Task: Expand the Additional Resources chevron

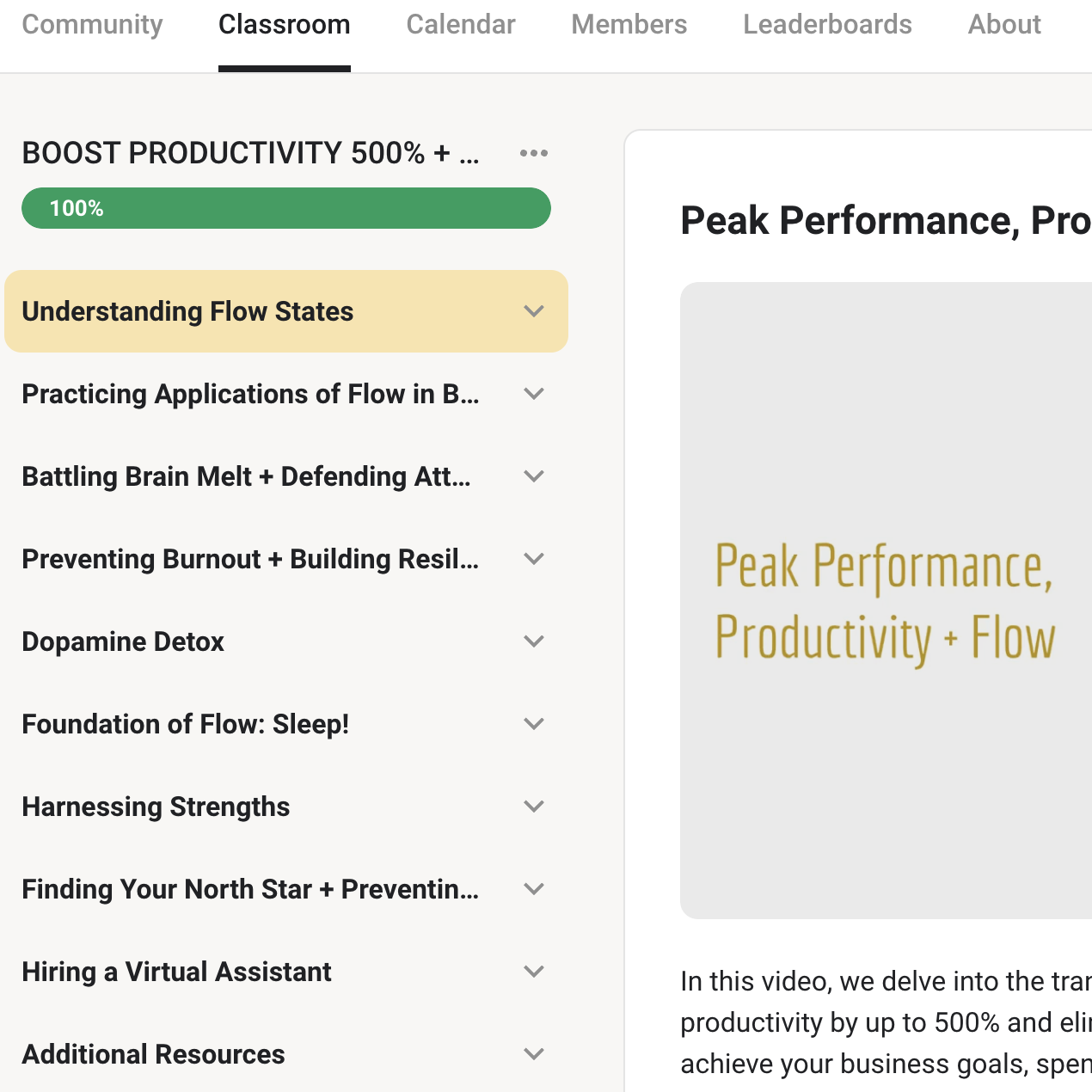Action: (534, 1054)
